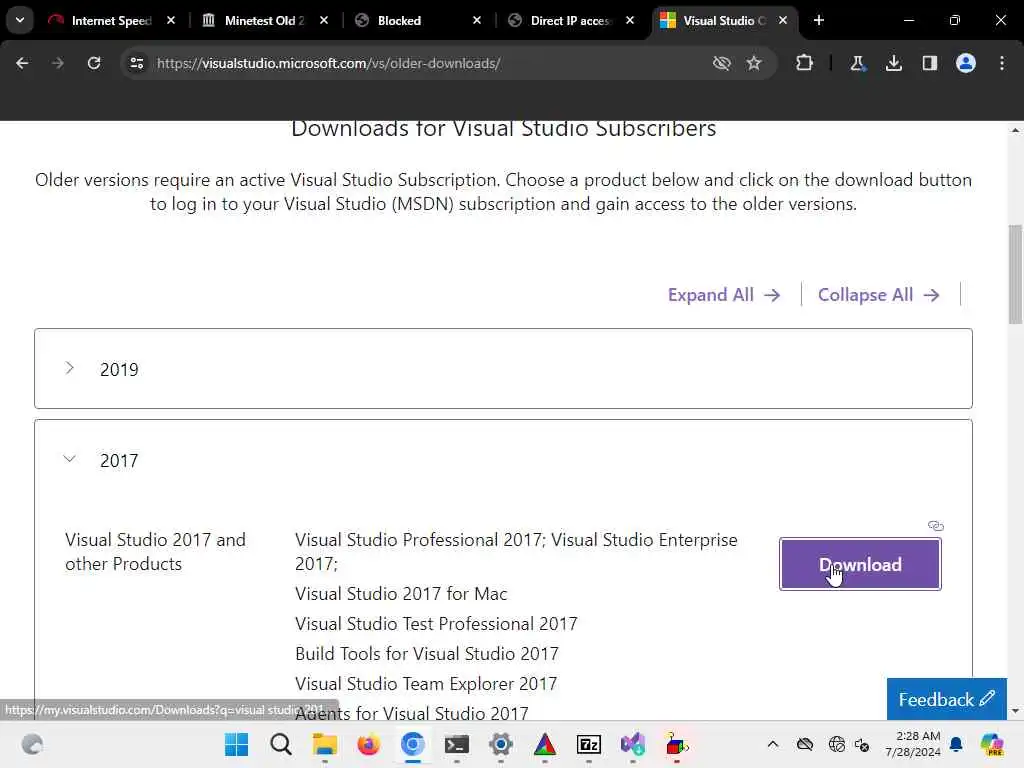Open the notification bell icon
Screen dimensions: 1024x768
coord(956,744)
